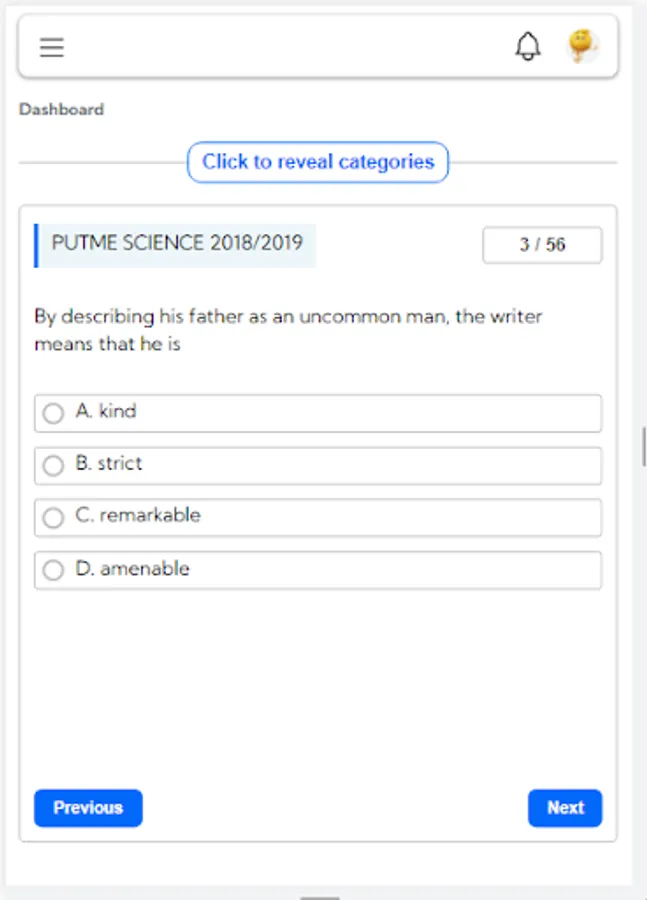647x900 pixels.
Task: Go to the Dashboard breadcrumb link
Action: click(61, 109)
